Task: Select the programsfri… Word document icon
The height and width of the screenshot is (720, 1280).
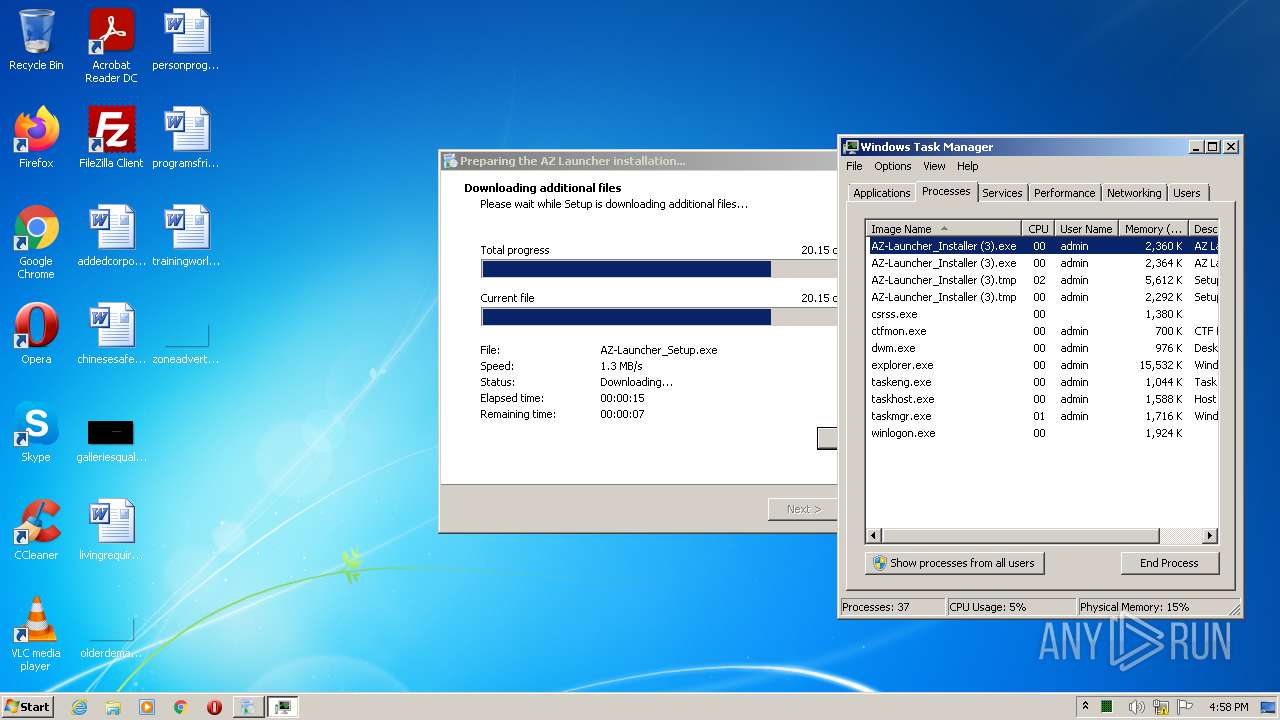Action: [x=186, y=138]
